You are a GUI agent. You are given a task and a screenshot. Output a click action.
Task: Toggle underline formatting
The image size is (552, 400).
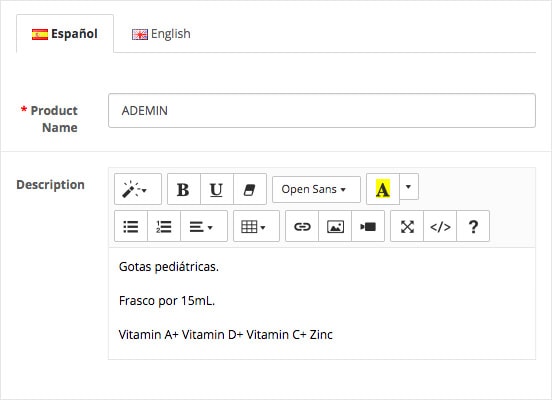(x=217, y=189)
